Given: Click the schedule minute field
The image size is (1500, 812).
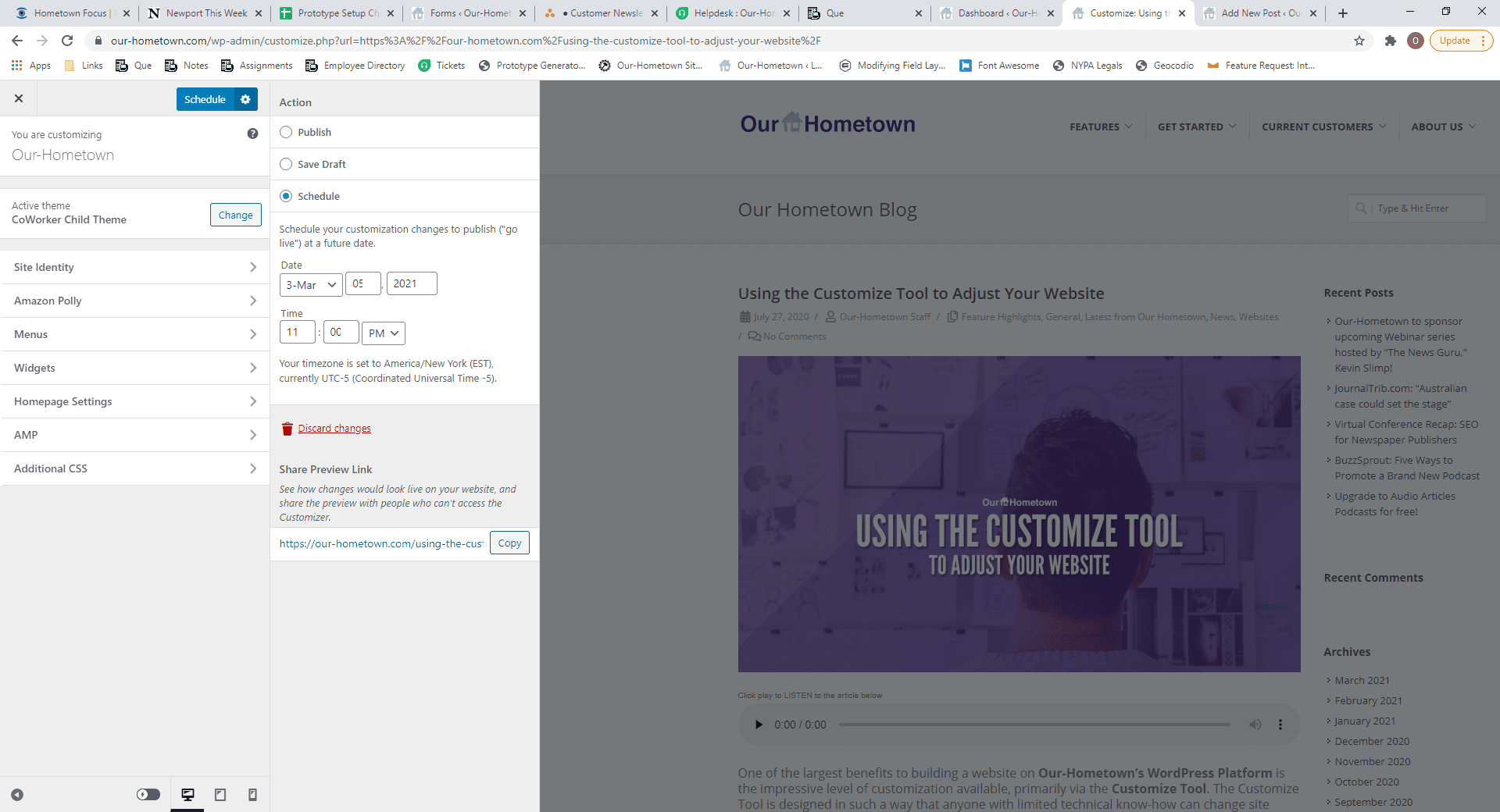Looking at the screenshot, I should coord(341,332).
